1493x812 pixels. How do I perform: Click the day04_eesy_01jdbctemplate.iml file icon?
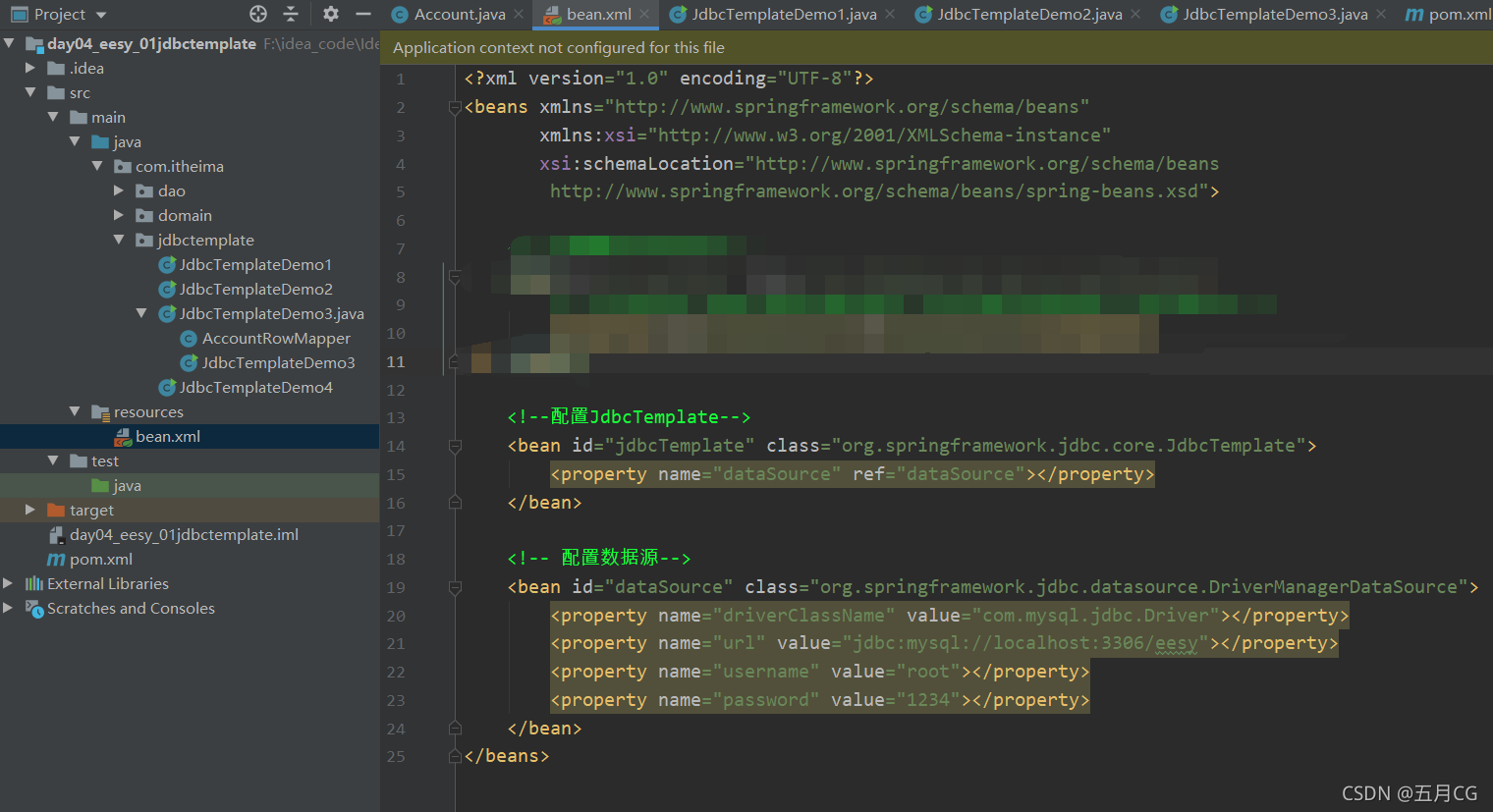pos(56,534)
